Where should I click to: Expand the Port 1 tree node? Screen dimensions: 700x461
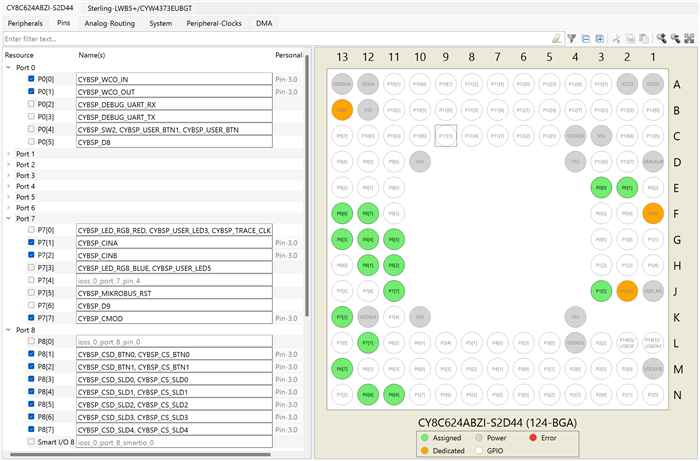pos(9,154)
